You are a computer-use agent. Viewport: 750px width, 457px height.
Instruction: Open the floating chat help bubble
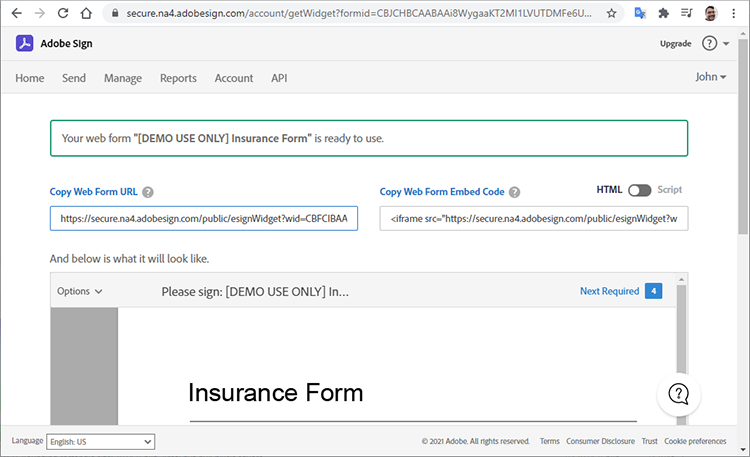(x=679, y=394)
